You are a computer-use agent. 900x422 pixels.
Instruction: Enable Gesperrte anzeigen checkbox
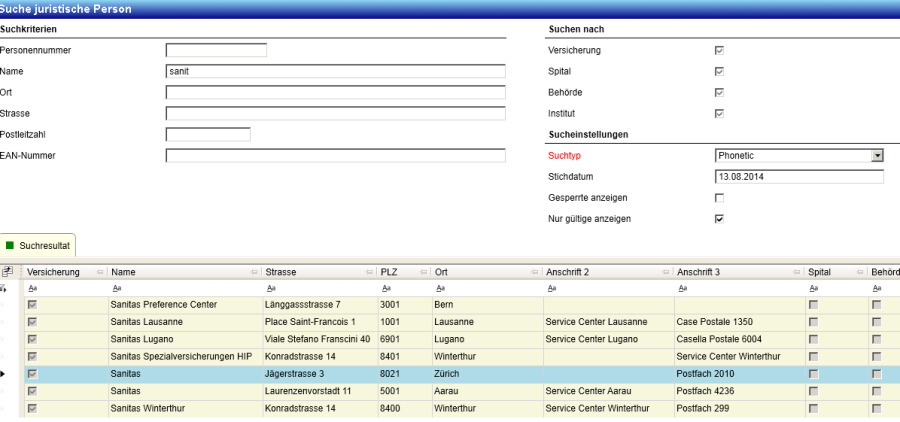click(x=719, y=198)
